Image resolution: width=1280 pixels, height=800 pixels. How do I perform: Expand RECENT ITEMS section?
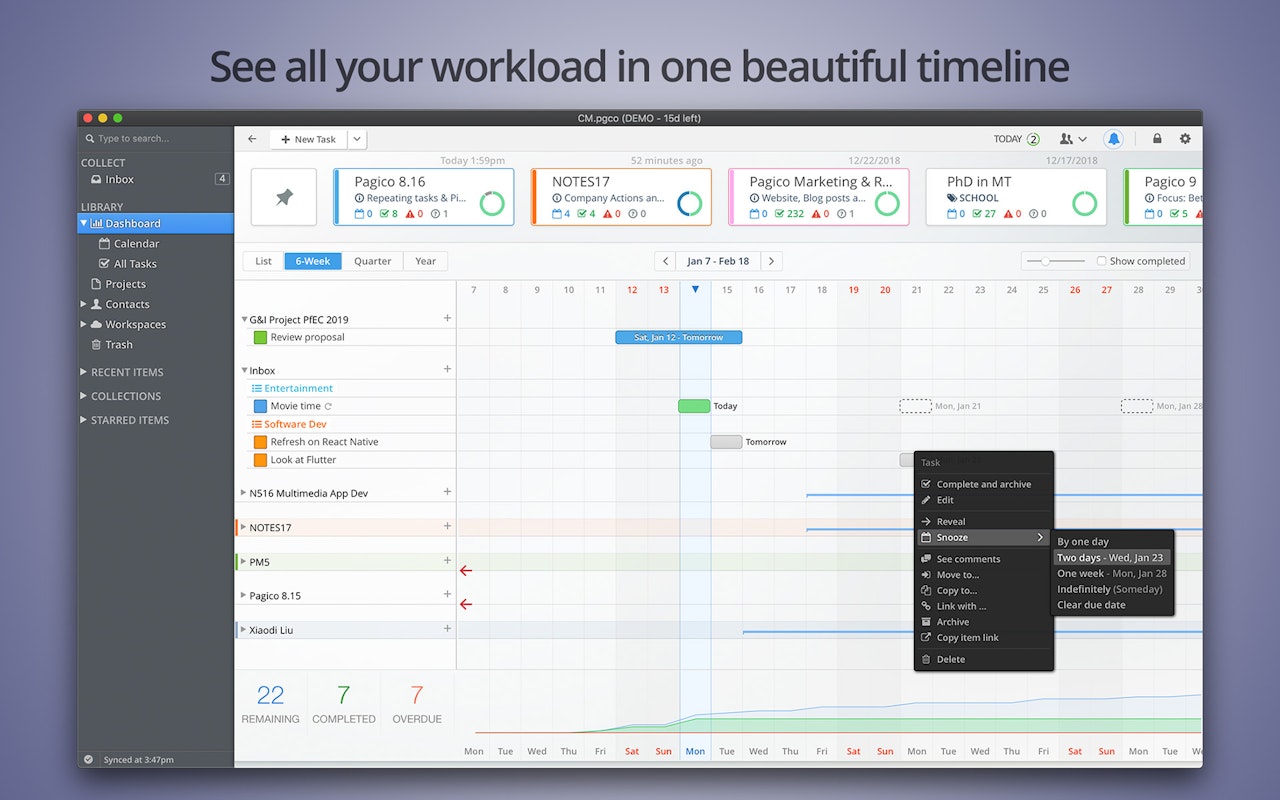pyautogui.click(x=83, y=372)
